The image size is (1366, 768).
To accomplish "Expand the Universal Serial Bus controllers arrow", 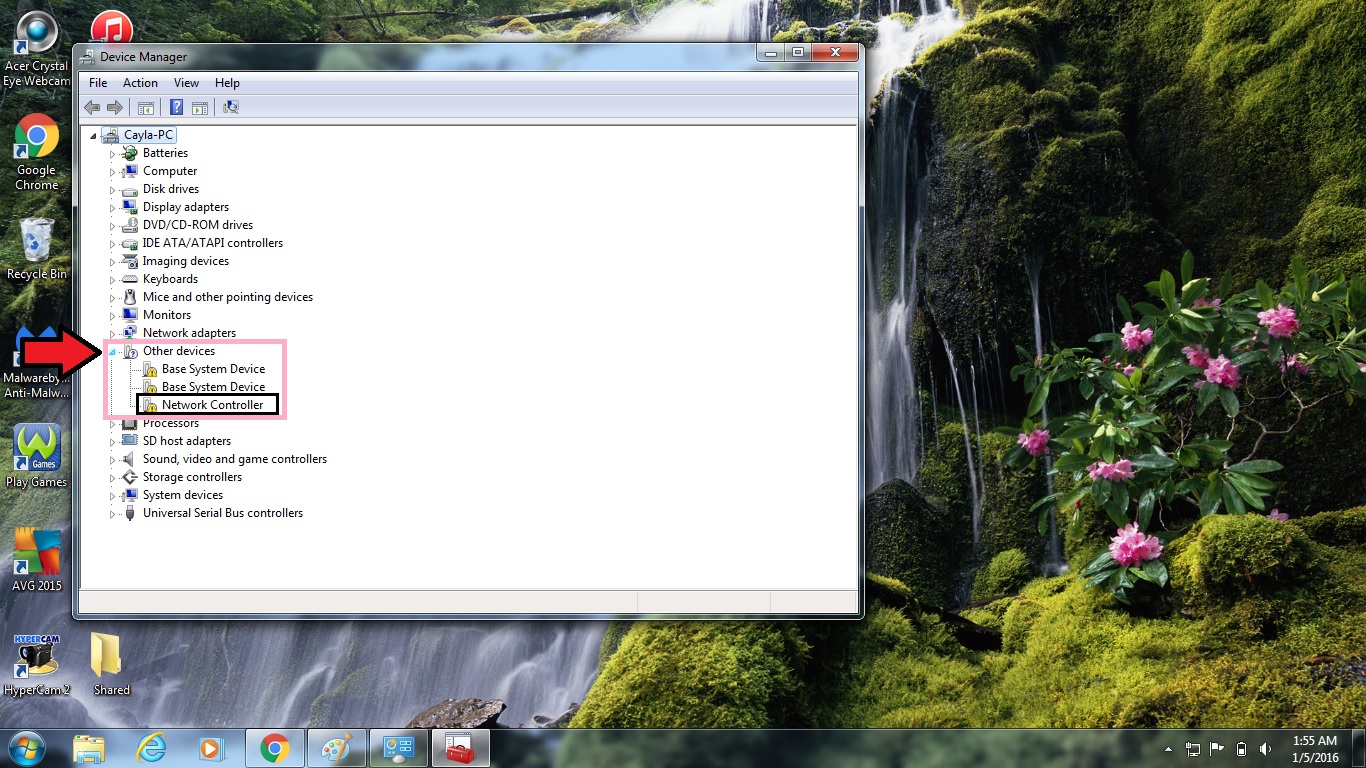I will [x=113, y=514].
